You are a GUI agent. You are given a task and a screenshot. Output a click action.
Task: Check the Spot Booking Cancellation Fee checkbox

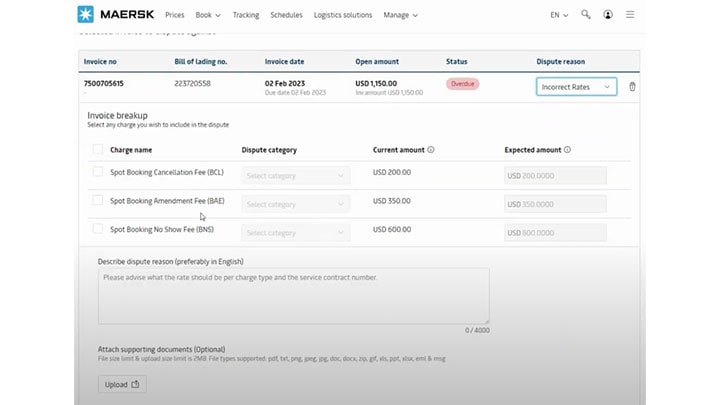coord(98,172)
